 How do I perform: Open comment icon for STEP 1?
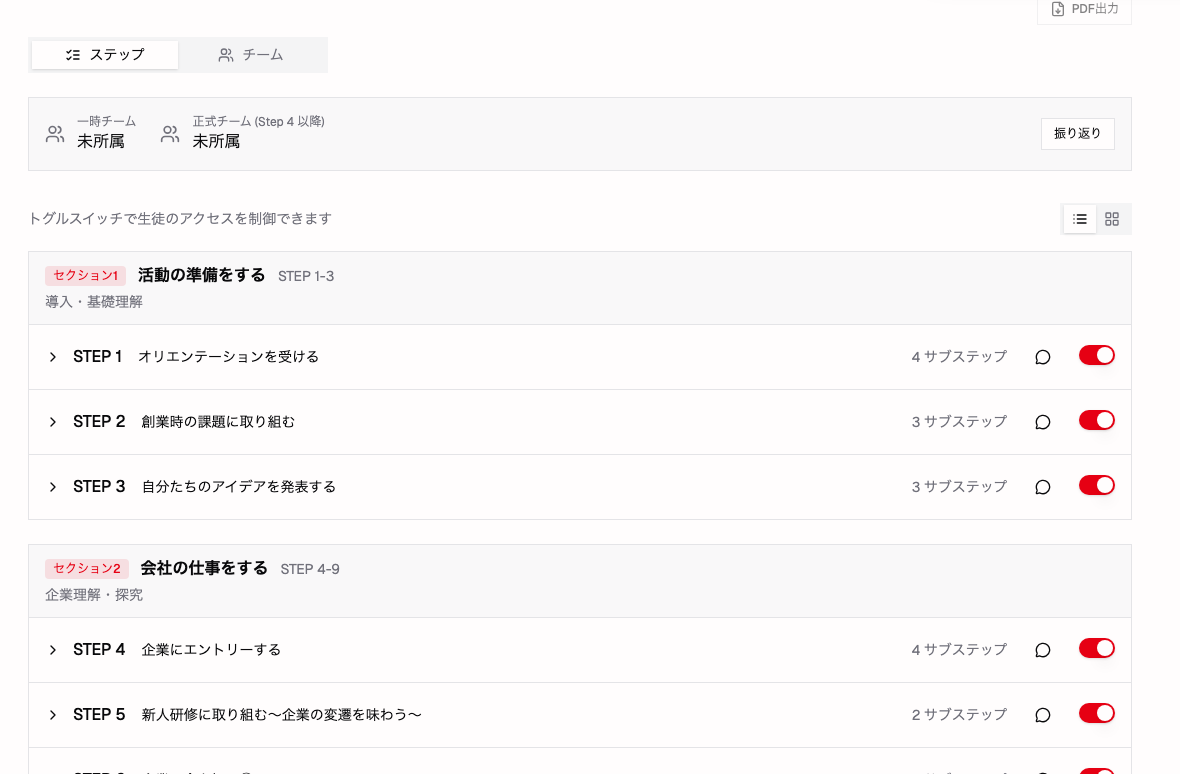pyautogui.click(x=1042, y=357)
